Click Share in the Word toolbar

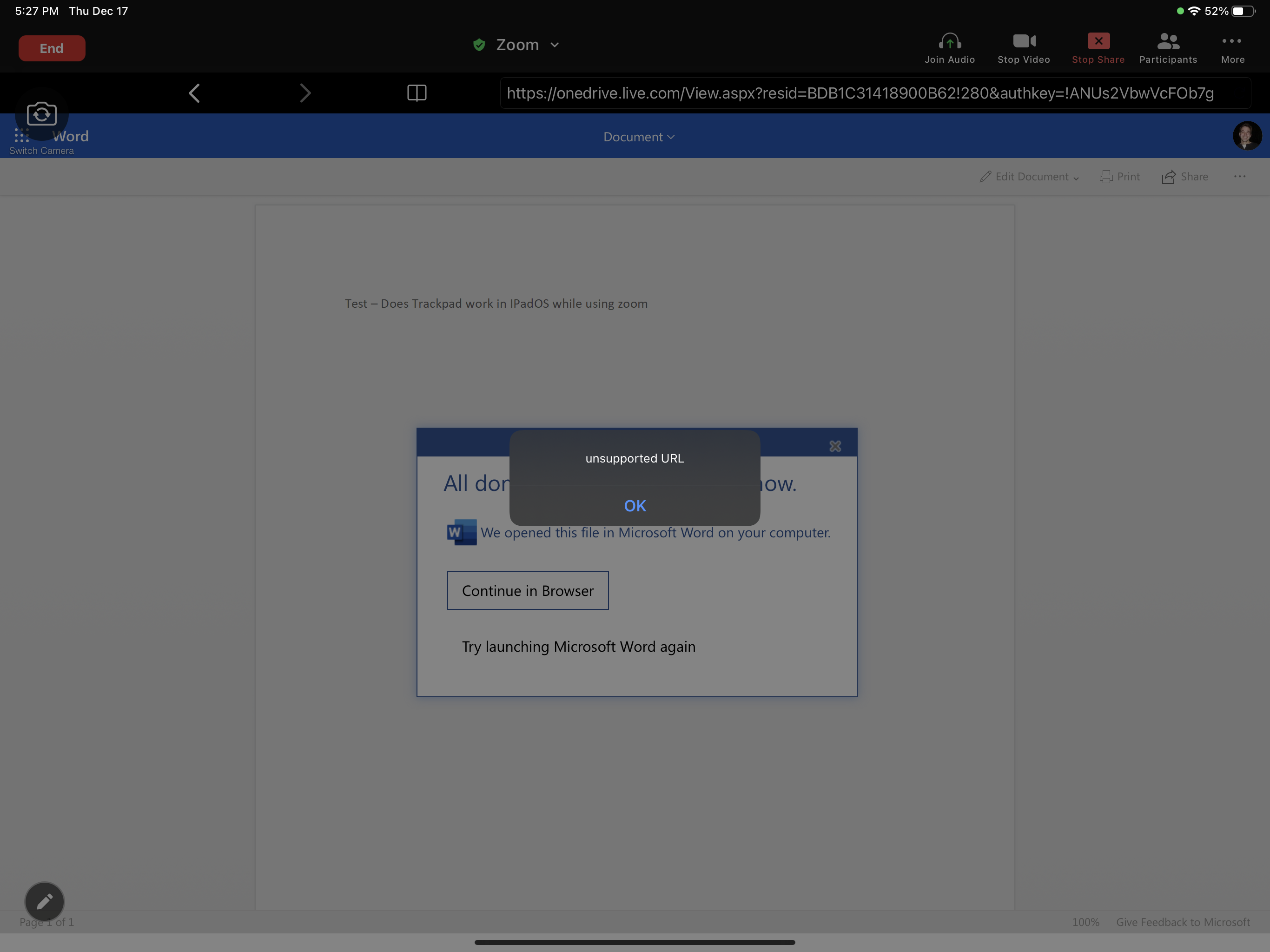(1185, 177)
